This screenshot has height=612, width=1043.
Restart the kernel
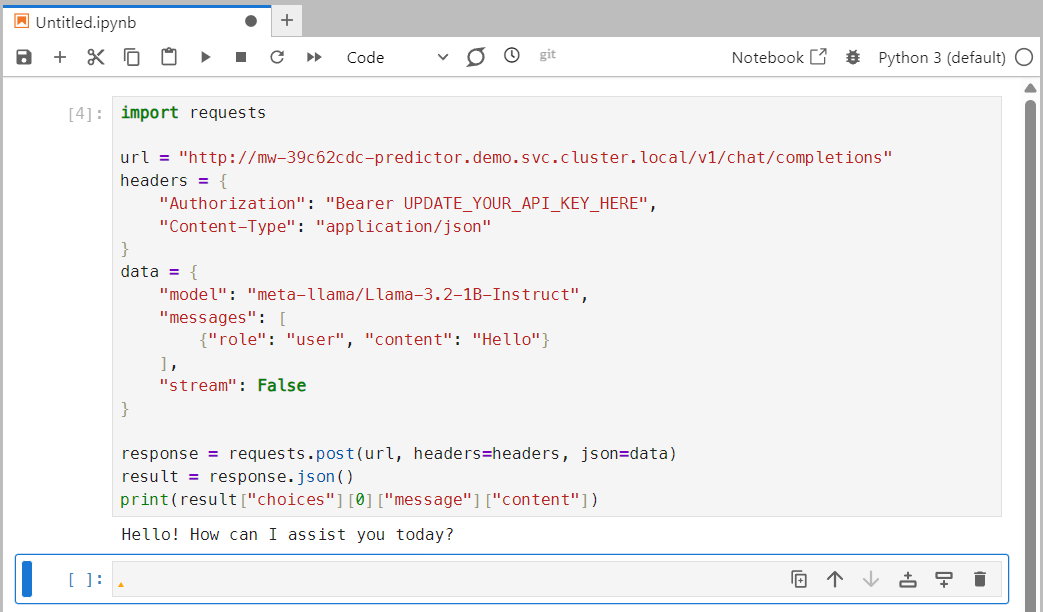click(277, 57)
